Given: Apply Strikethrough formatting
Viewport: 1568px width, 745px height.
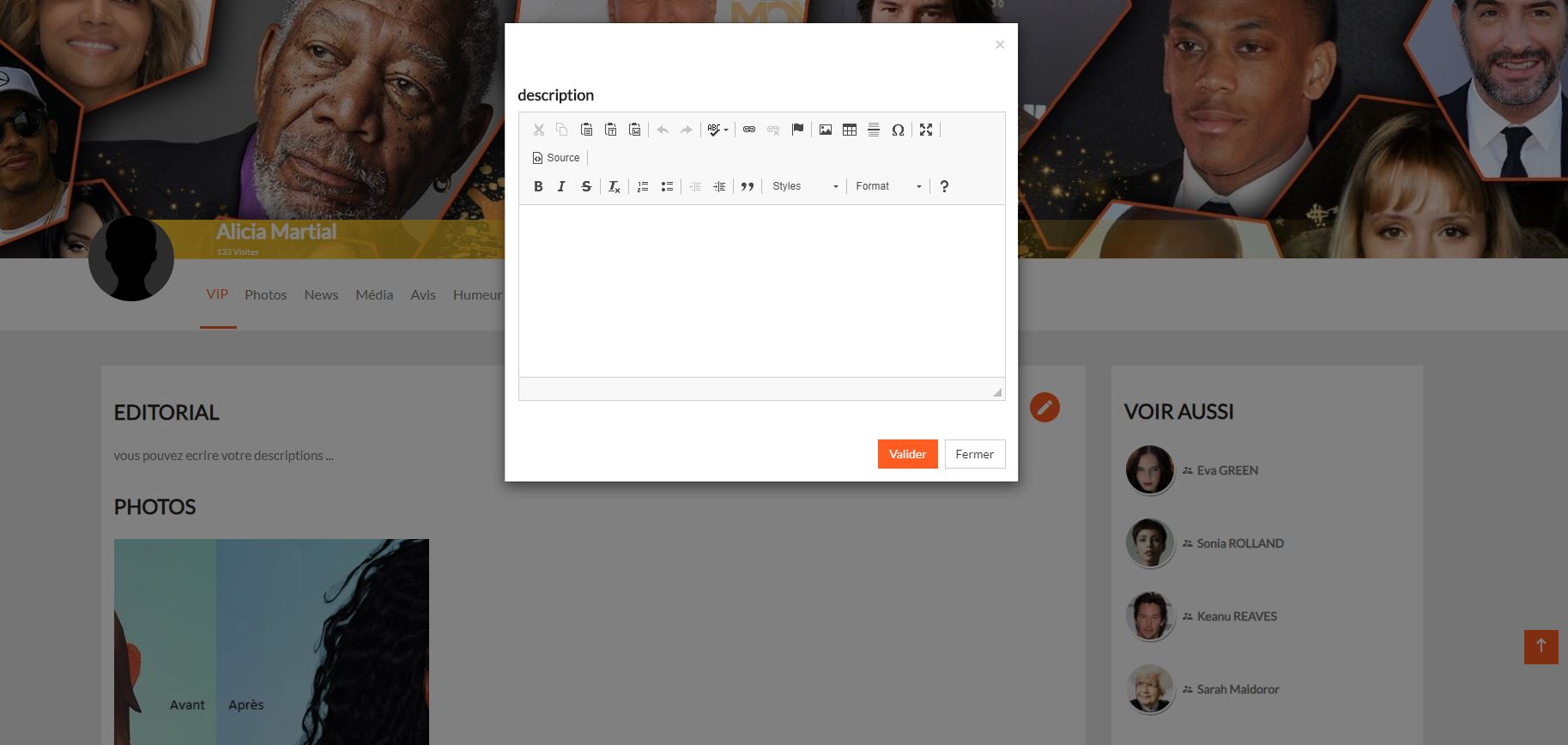Looking at the screenshot, I should (586, 186).
